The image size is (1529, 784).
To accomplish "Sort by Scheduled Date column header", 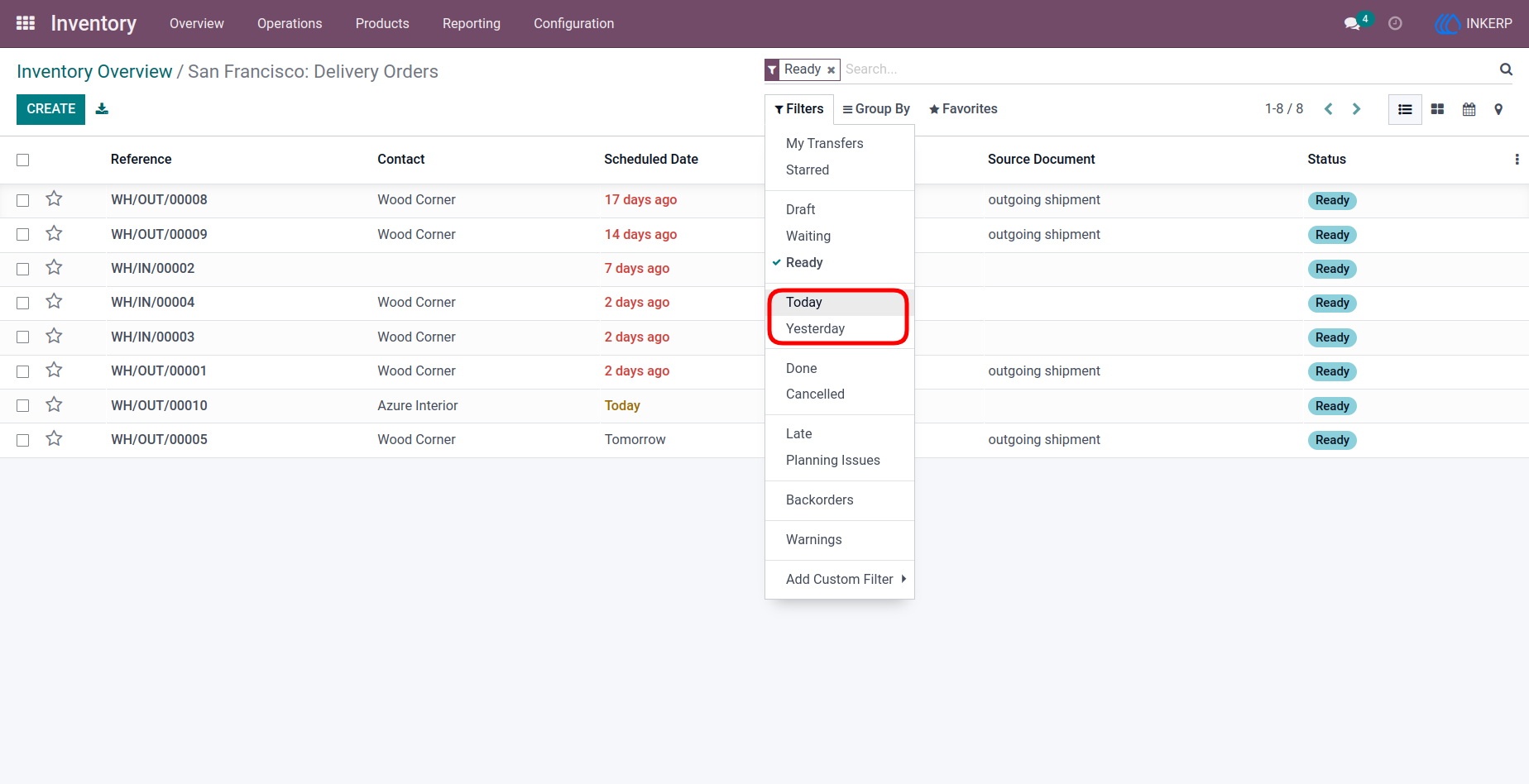I will click(651, 160).
